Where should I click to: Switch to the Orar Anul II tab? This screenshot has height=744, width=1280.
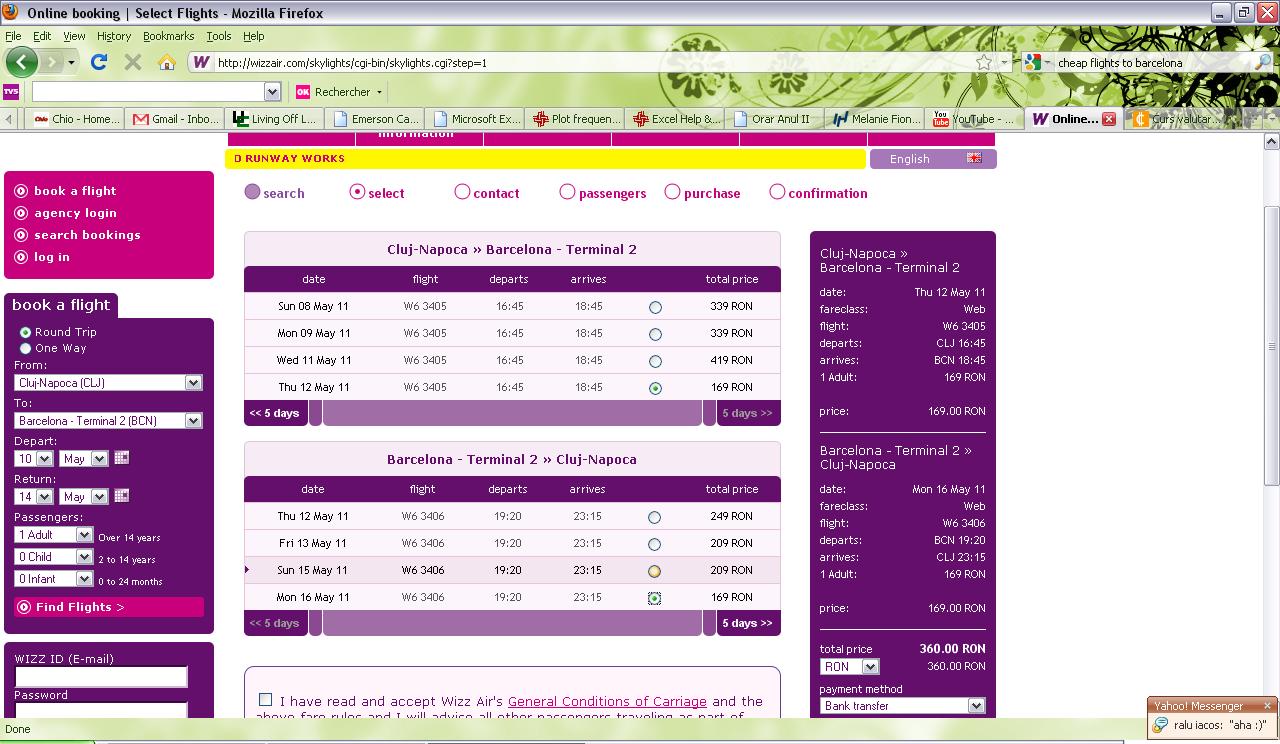[775, 119]
